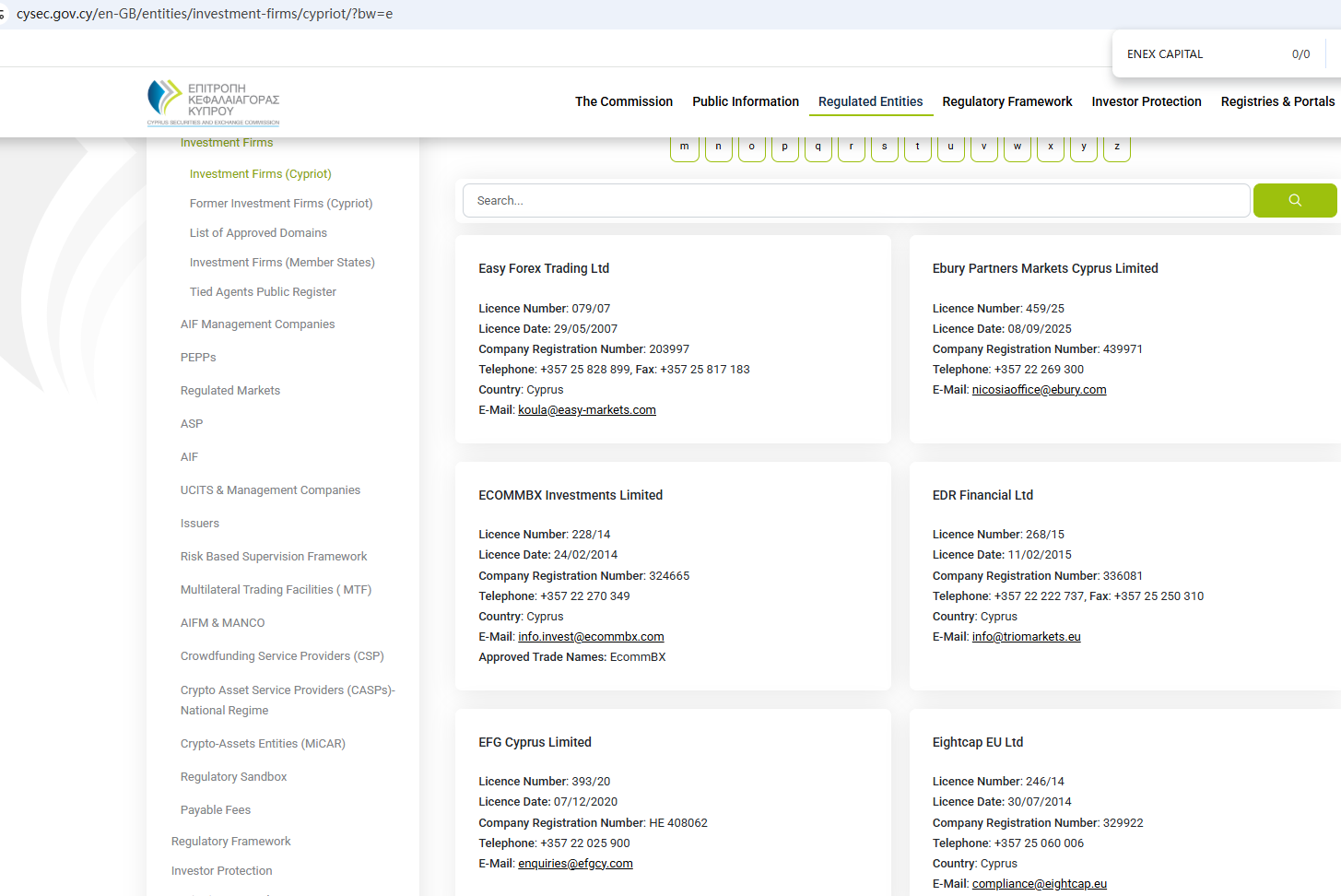This screenshot has height=896, width=1341.
Task: Click the ENEX CAPITAL find-in-page box
Action: (x=1198, y=54)
